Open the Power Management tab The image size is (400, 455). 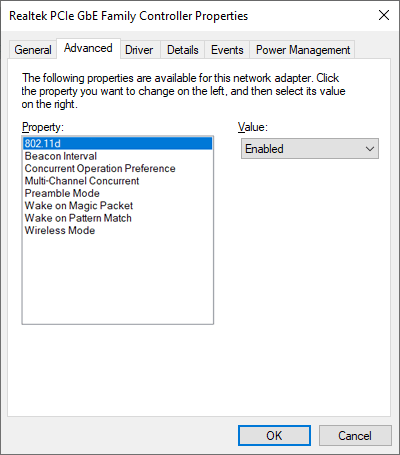(x=303, y=50)
